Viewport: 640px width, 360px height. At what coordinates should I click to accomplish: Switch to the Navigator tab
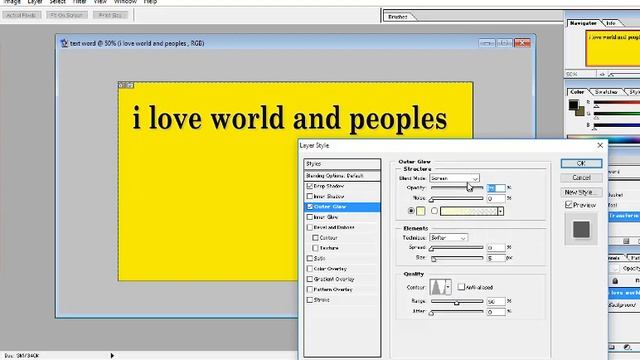583,23
